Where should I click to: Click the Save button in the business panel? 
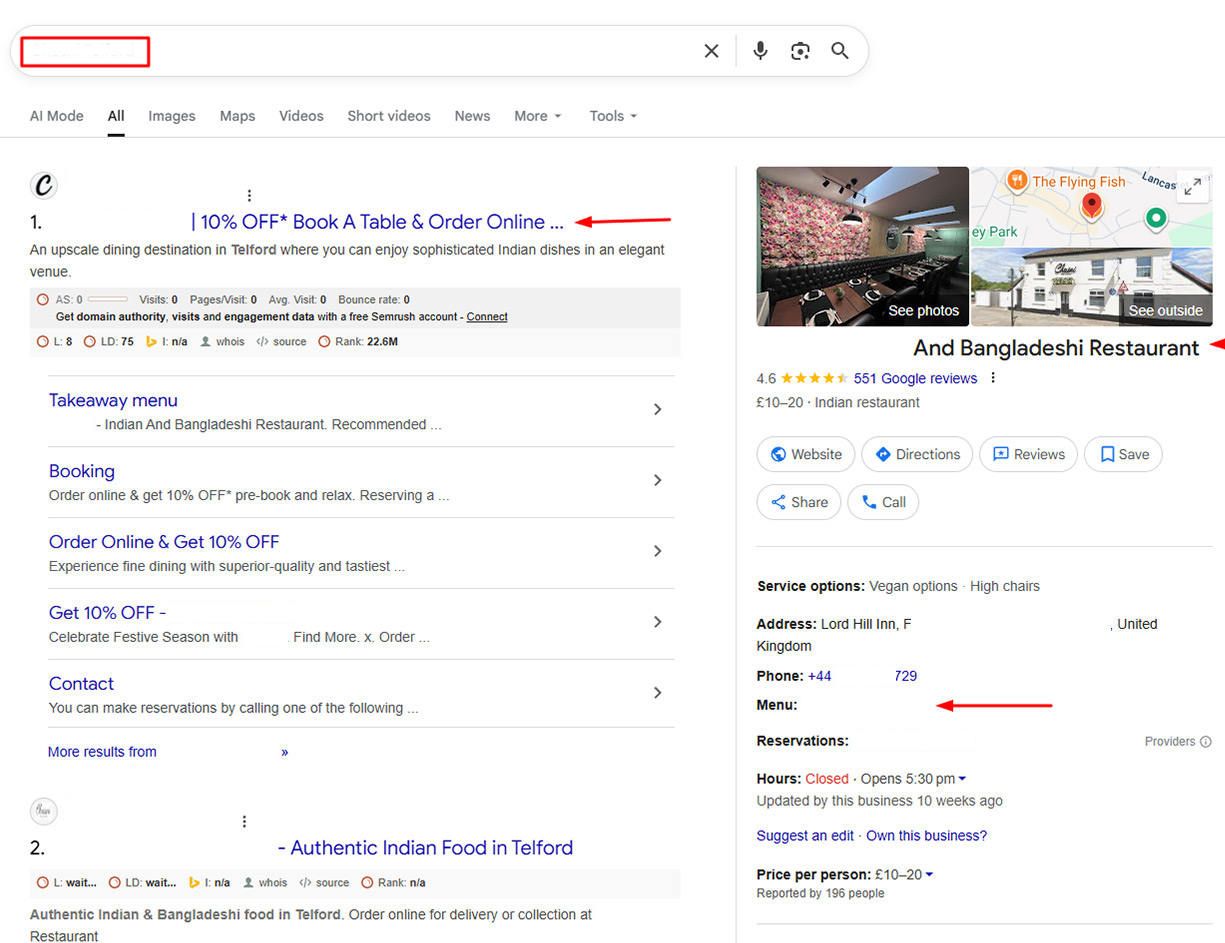click(1123, 454)
